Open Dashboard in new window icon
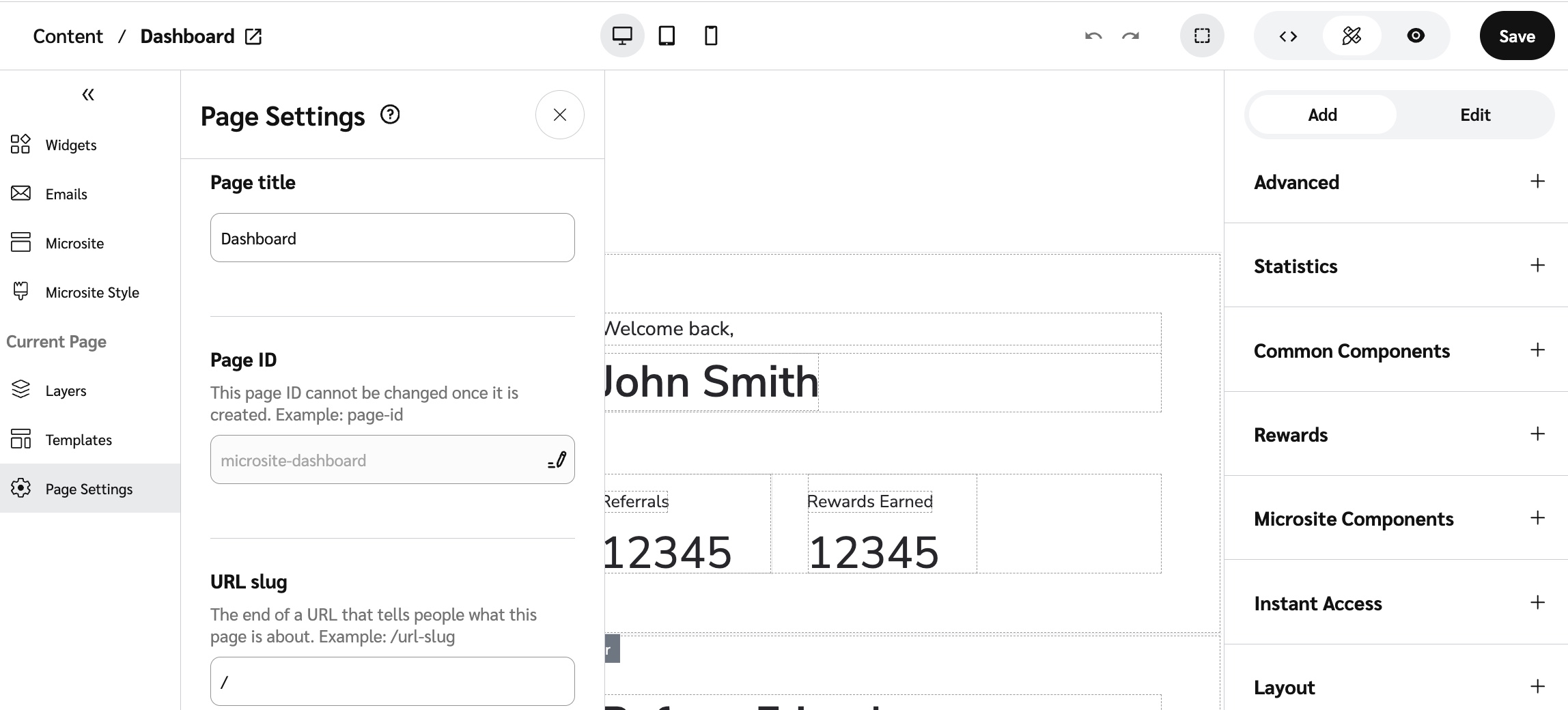This screenshot has height=710, width=1568. point(253,36)
